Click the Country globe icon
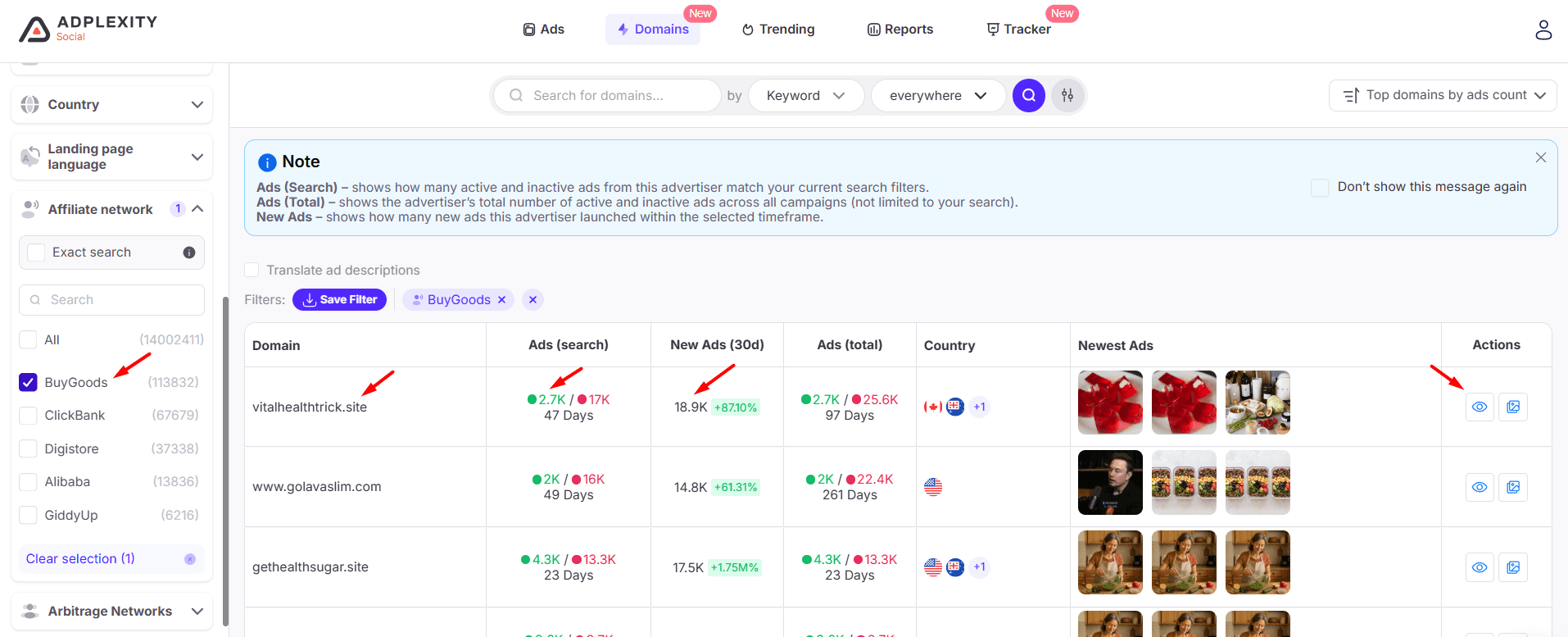Image resolution: width=1568 pixels, height=637 pixels. (x=30, y=105)
